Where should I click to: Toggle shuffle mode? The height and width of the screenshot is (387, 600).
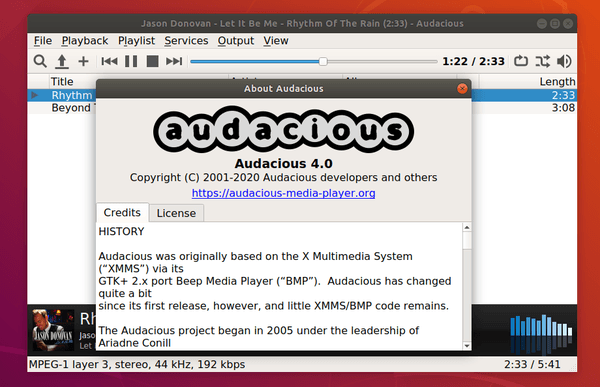tap(543, 61)
